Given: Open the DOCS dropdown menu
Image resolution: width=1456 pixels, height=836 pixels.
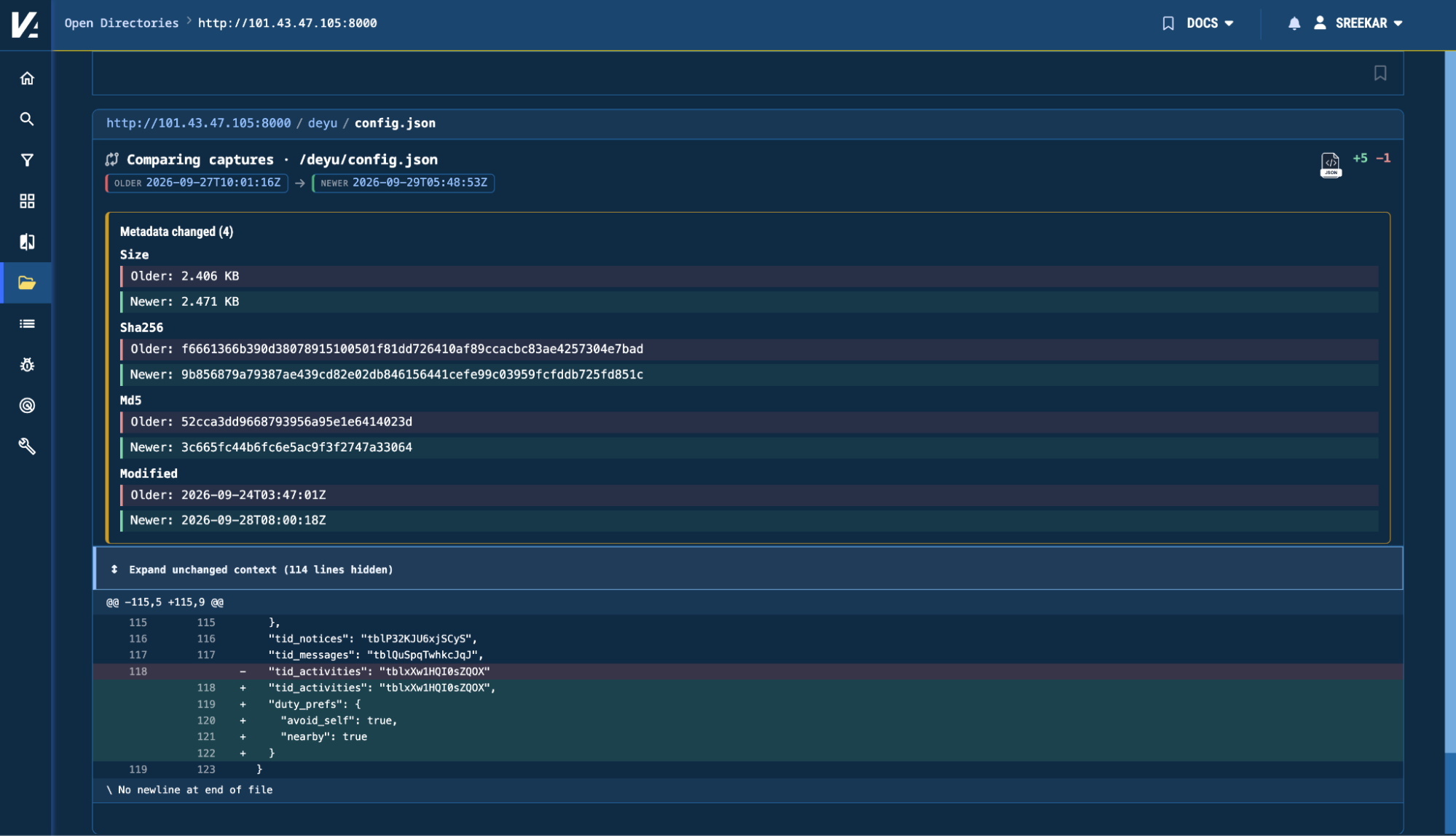Looking at the screenshot, I should [x=1210, y=23].
